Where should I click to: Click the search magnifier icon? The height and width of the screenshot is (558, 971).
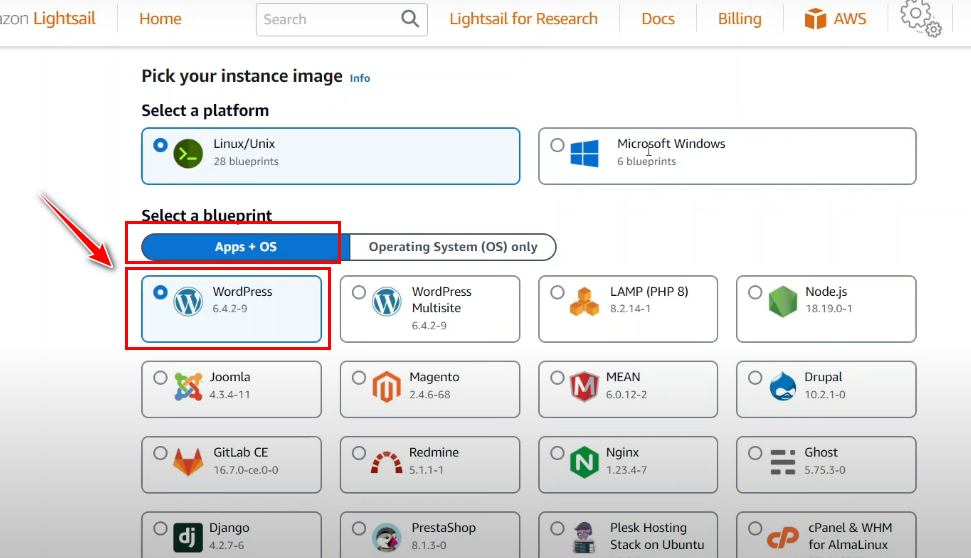410,19
